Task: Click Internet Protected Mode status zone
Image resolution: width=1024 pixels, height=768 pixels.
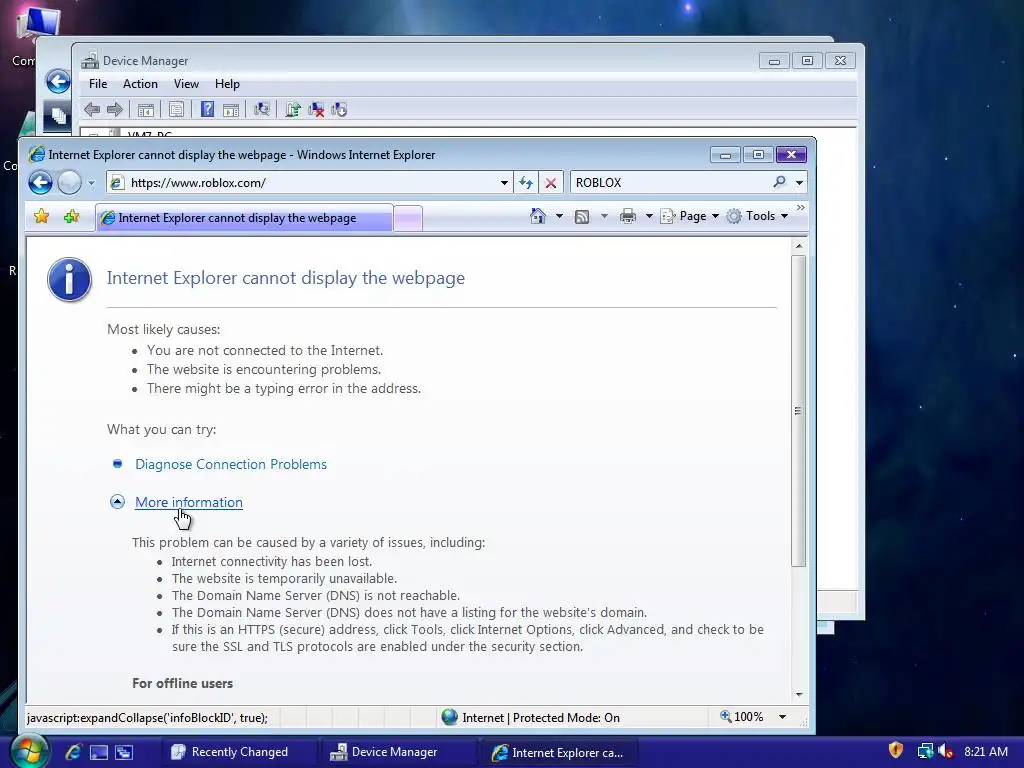Action: click(x=530, y=717)
